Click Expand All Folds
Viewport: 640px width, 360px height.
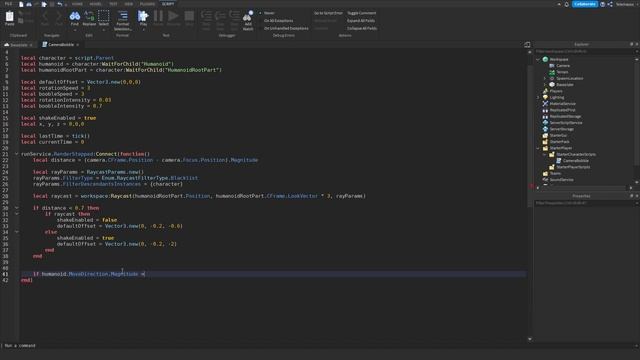click(361, 20)
